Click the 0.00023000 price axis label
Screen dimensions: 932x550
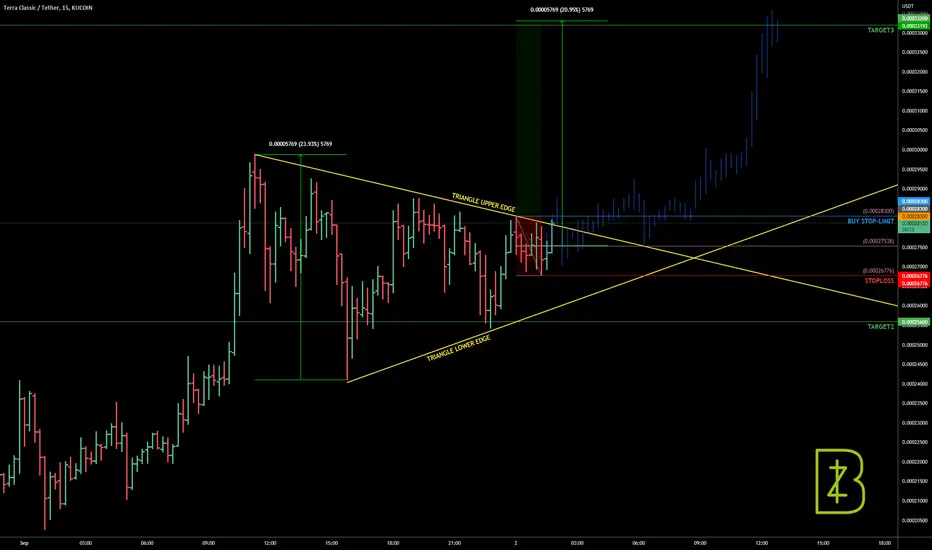pos(915,423)
